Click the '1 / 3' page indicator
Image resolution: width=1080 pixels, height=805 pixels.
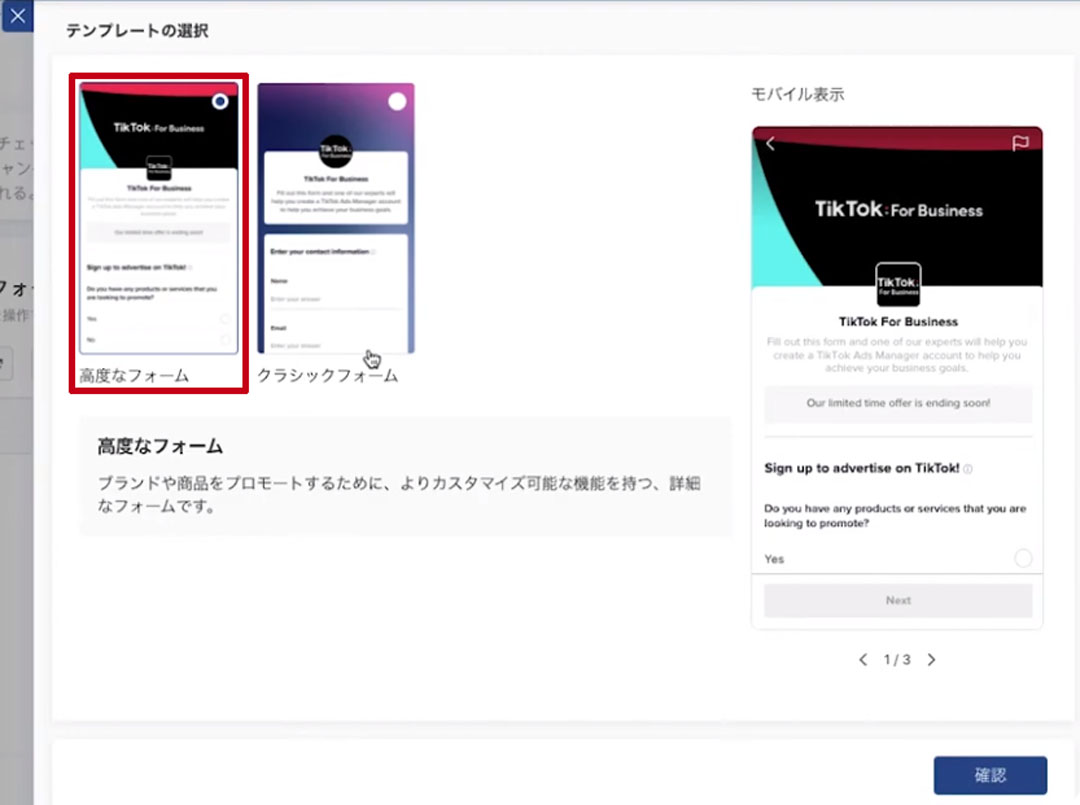(x=897, y=660)
